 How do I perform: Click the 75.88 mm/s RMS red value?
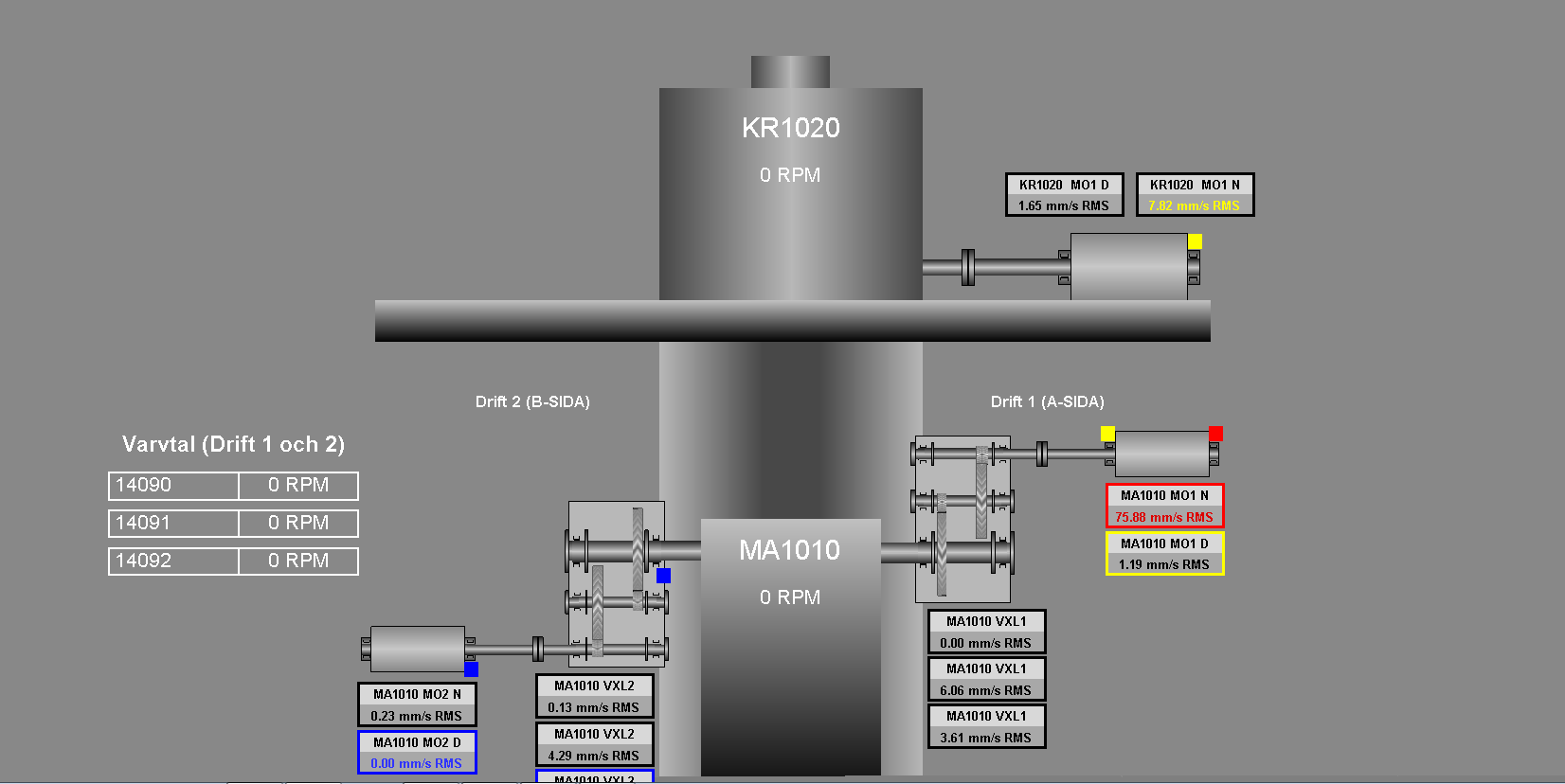(1163, 517)
